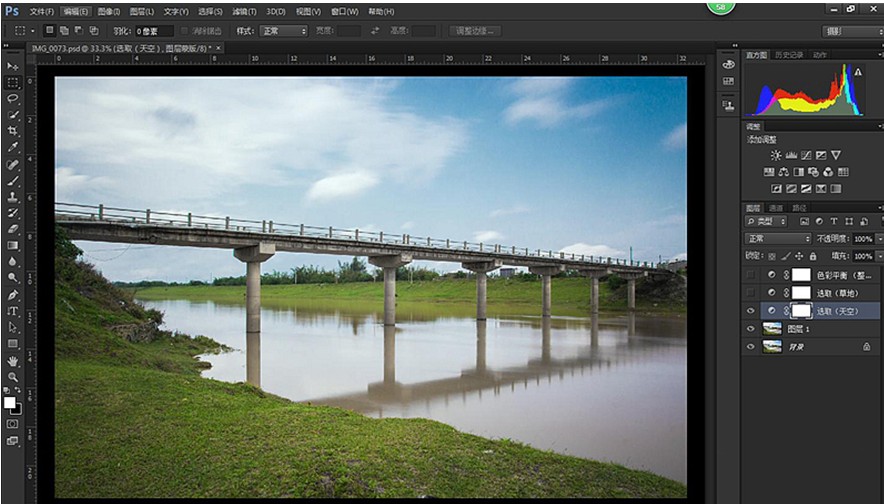The width and height of the screenshot is (884, 504).
Task: Open the marquee tool preset picker arrow
Action: [x=33, y=31]
